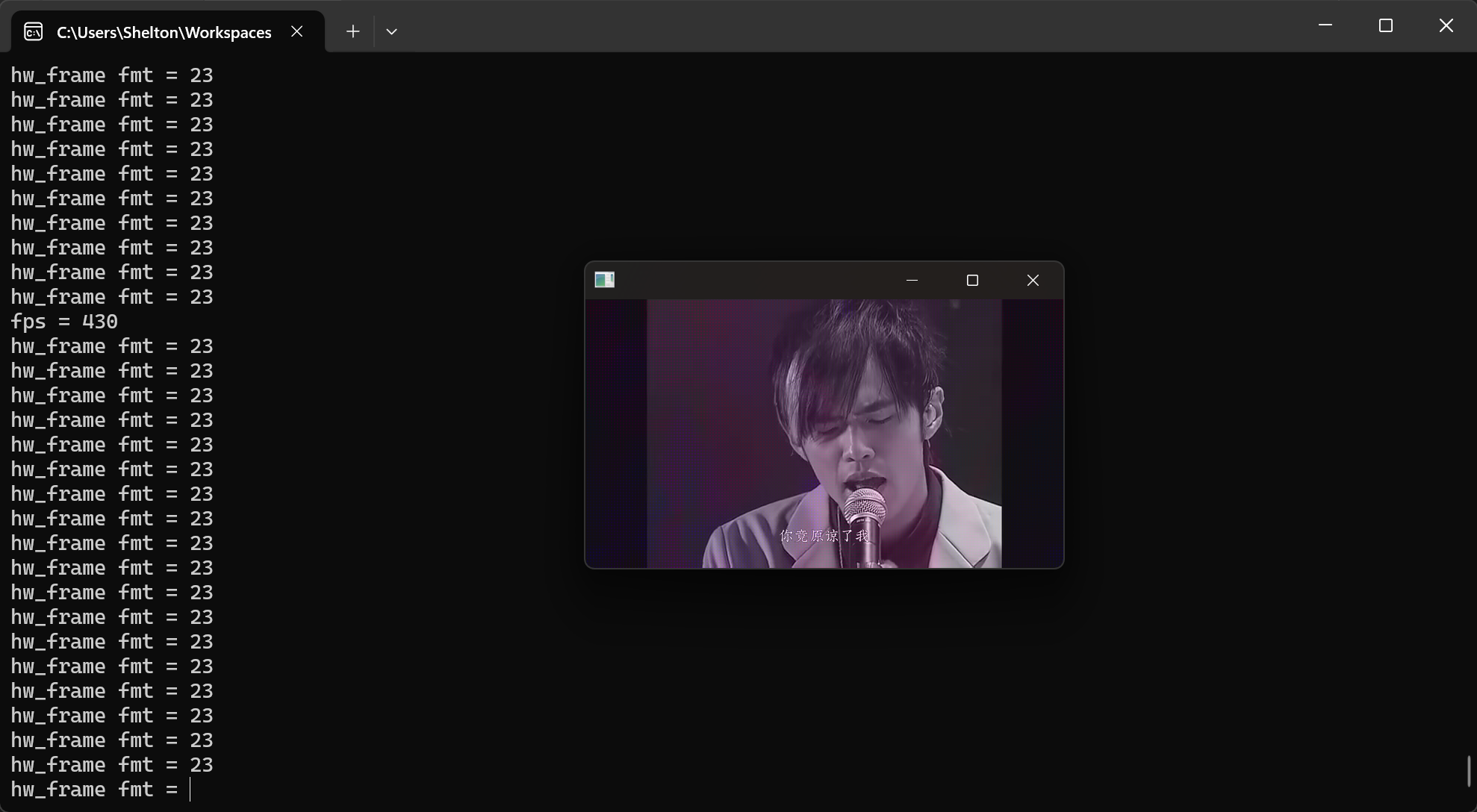Expand the terminal profiles dropdown chevron
The height and width of the screenshot is (812, 1477).
391,31
